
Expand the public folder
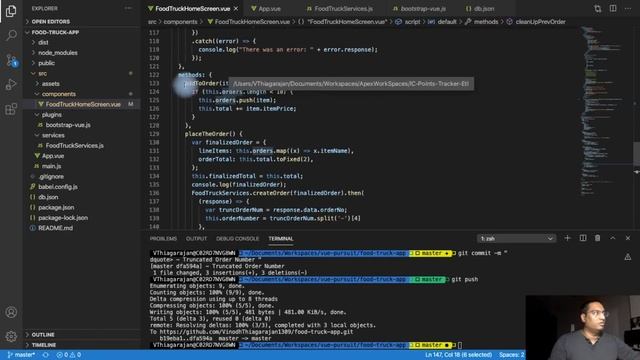(46, 63)
